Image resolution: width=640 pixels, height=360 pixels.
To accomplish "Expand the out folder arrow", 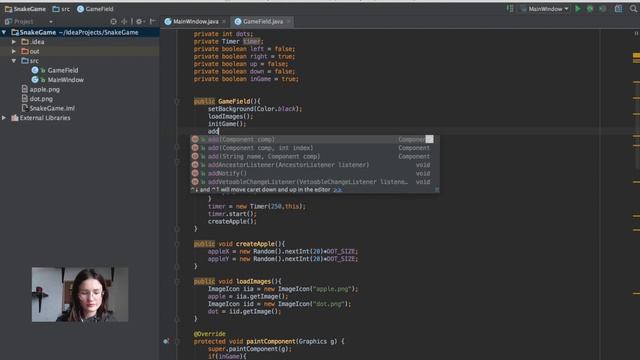I will [x=14, y=51].
